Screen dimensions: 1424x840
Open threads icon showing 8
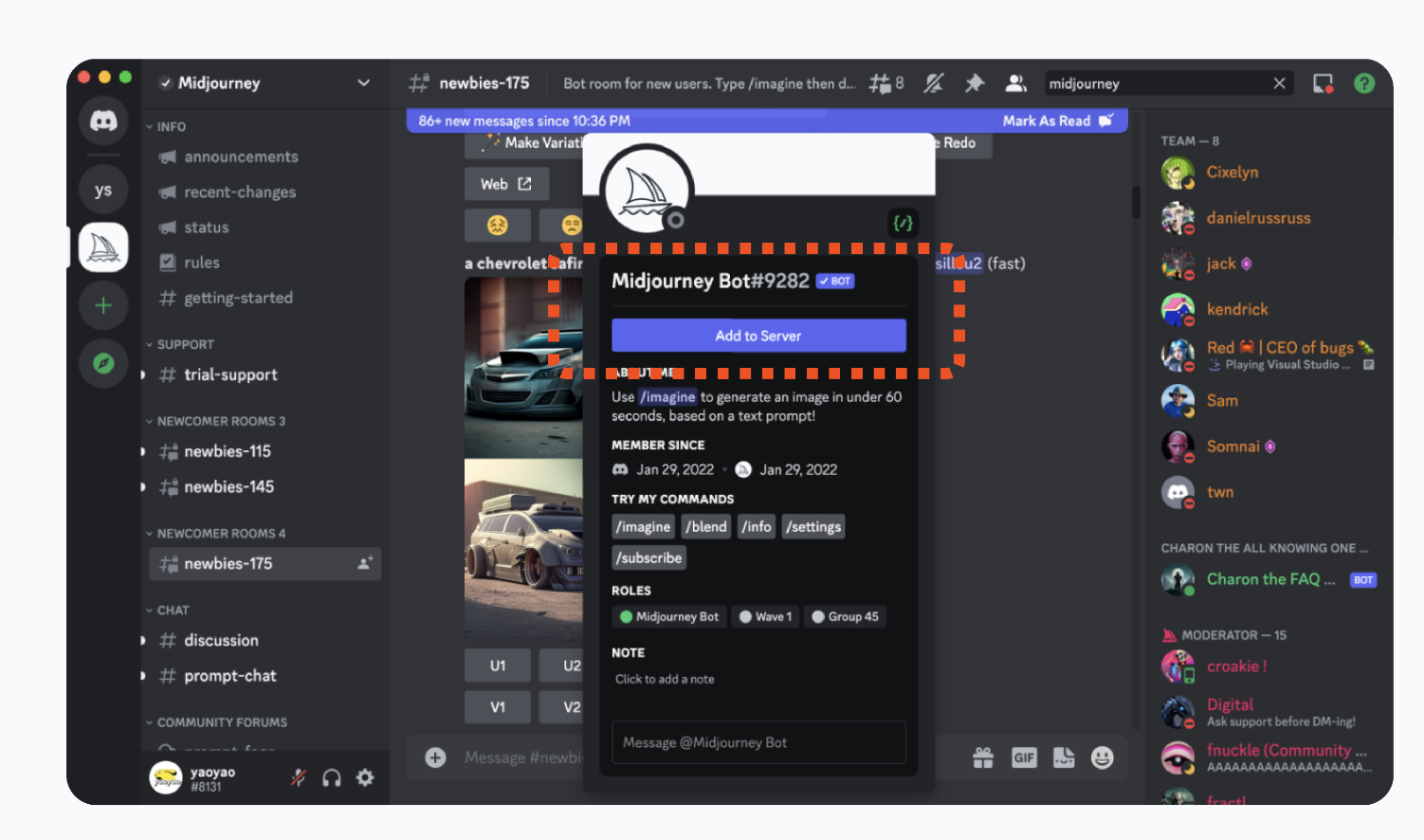[886, 83]
